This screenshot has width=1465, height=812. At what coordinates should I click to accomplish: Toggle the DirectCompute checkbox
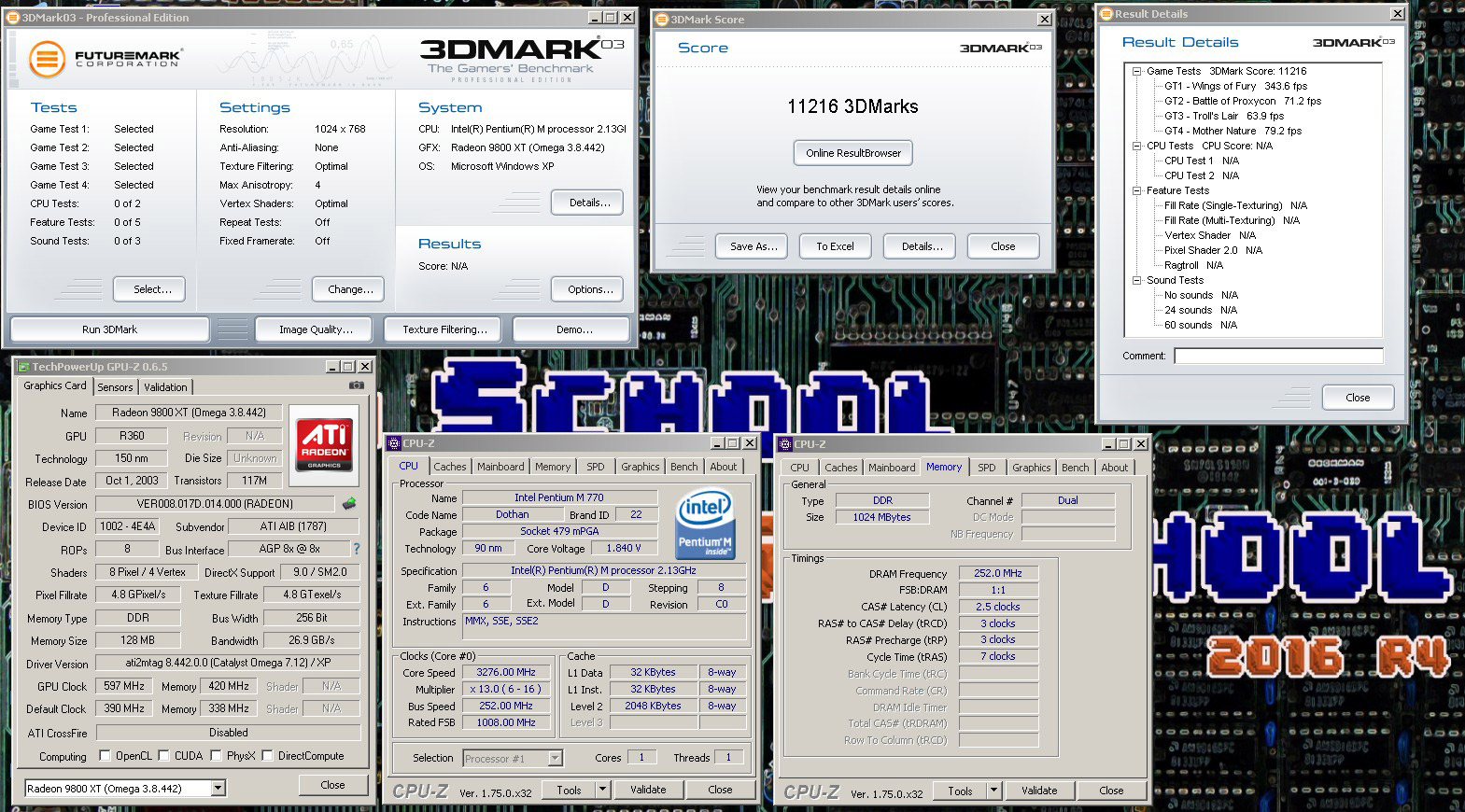[267, 756]
